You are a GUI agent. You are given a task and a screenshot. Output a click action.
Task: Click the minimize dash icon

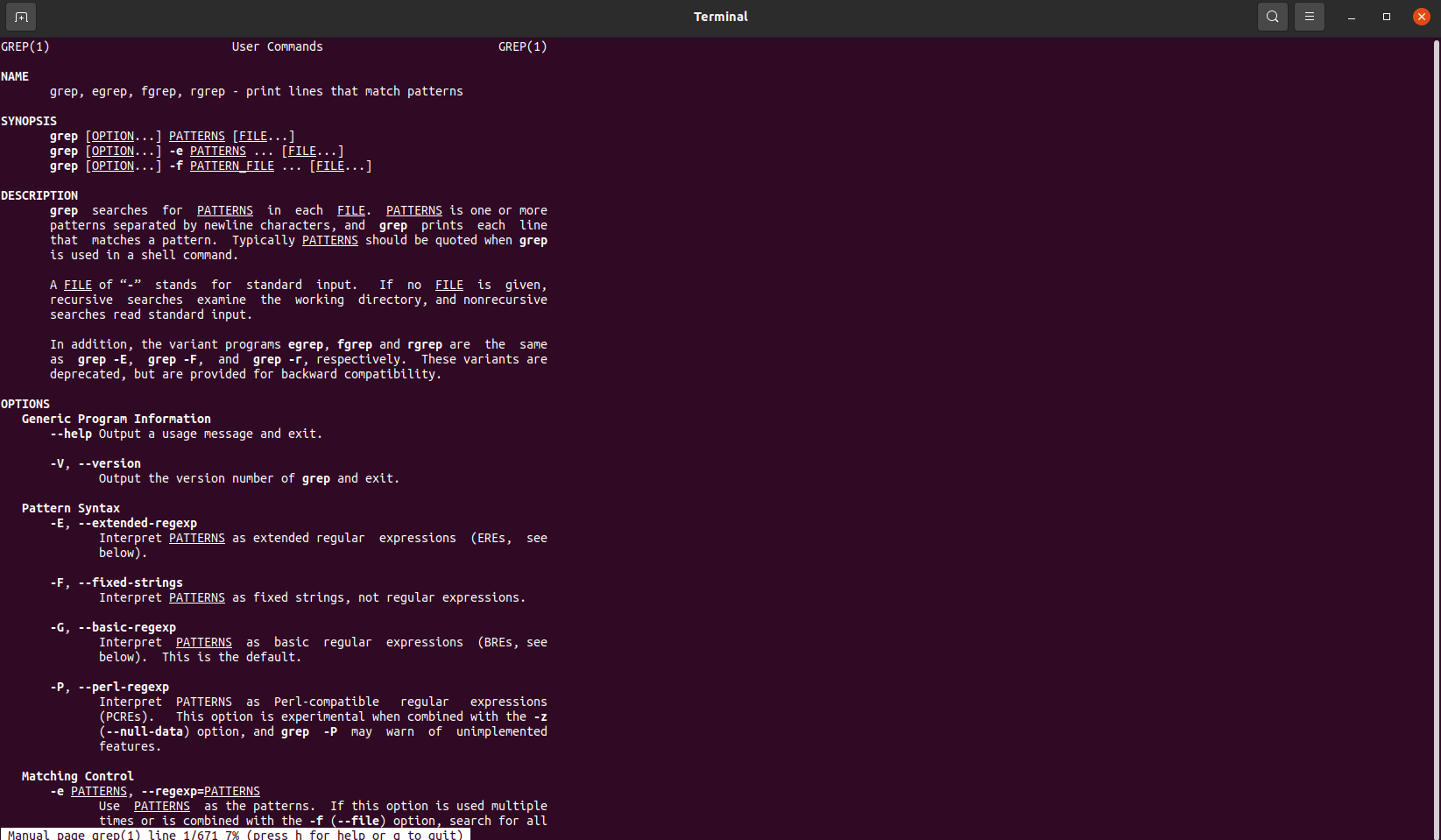[x=1351, y=17]
